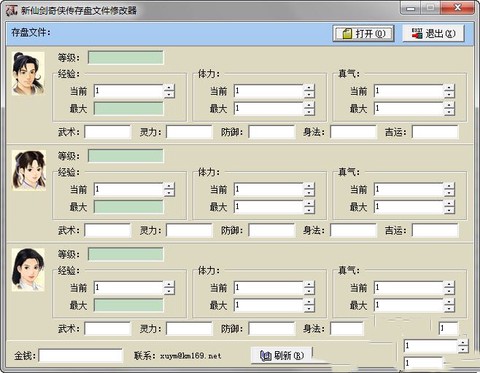
Task: Select Lin Yueru's portrait in third section
Action: pyautogui.click(x=28, y=269)
